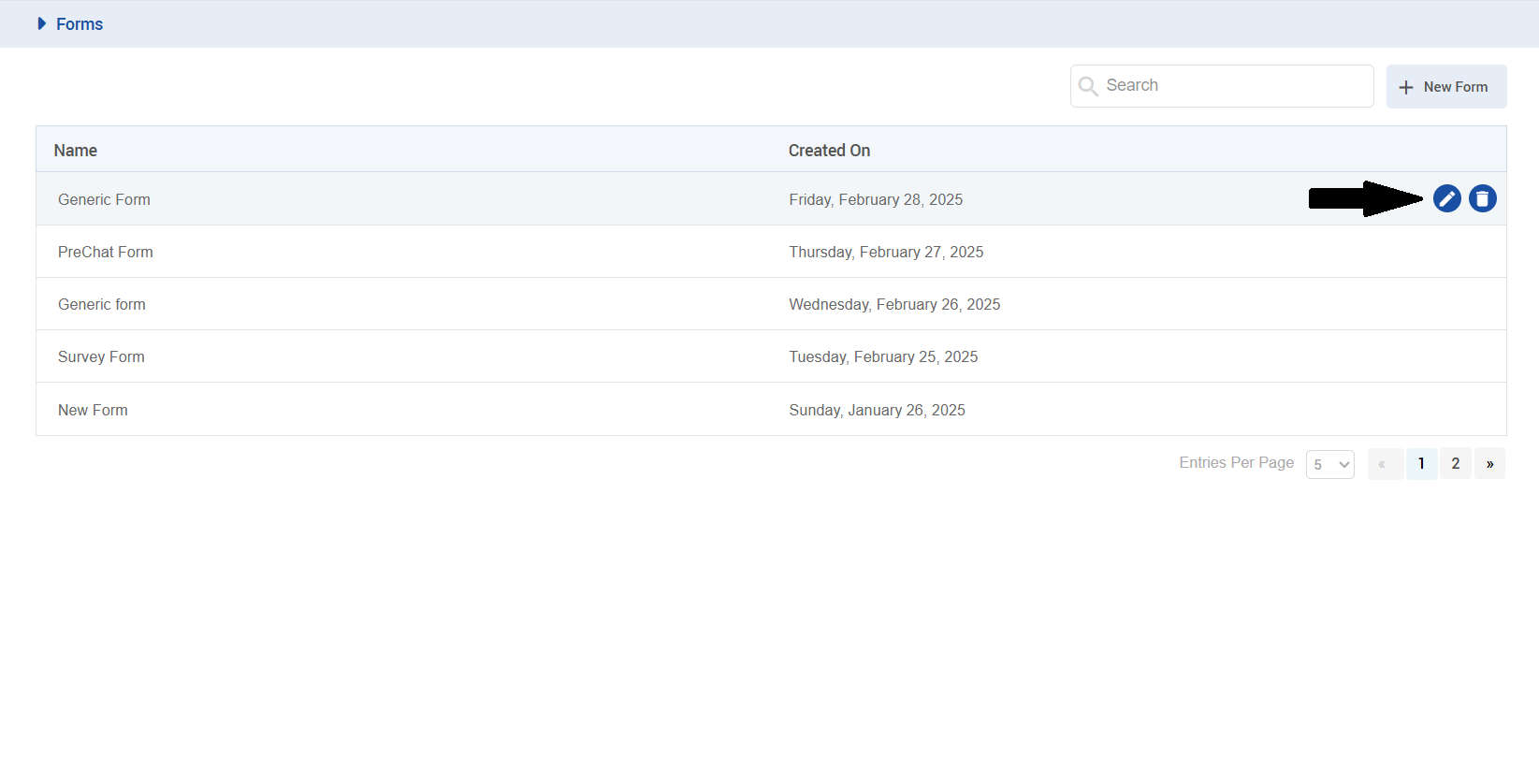Open the Forms header link

[80, 24]
